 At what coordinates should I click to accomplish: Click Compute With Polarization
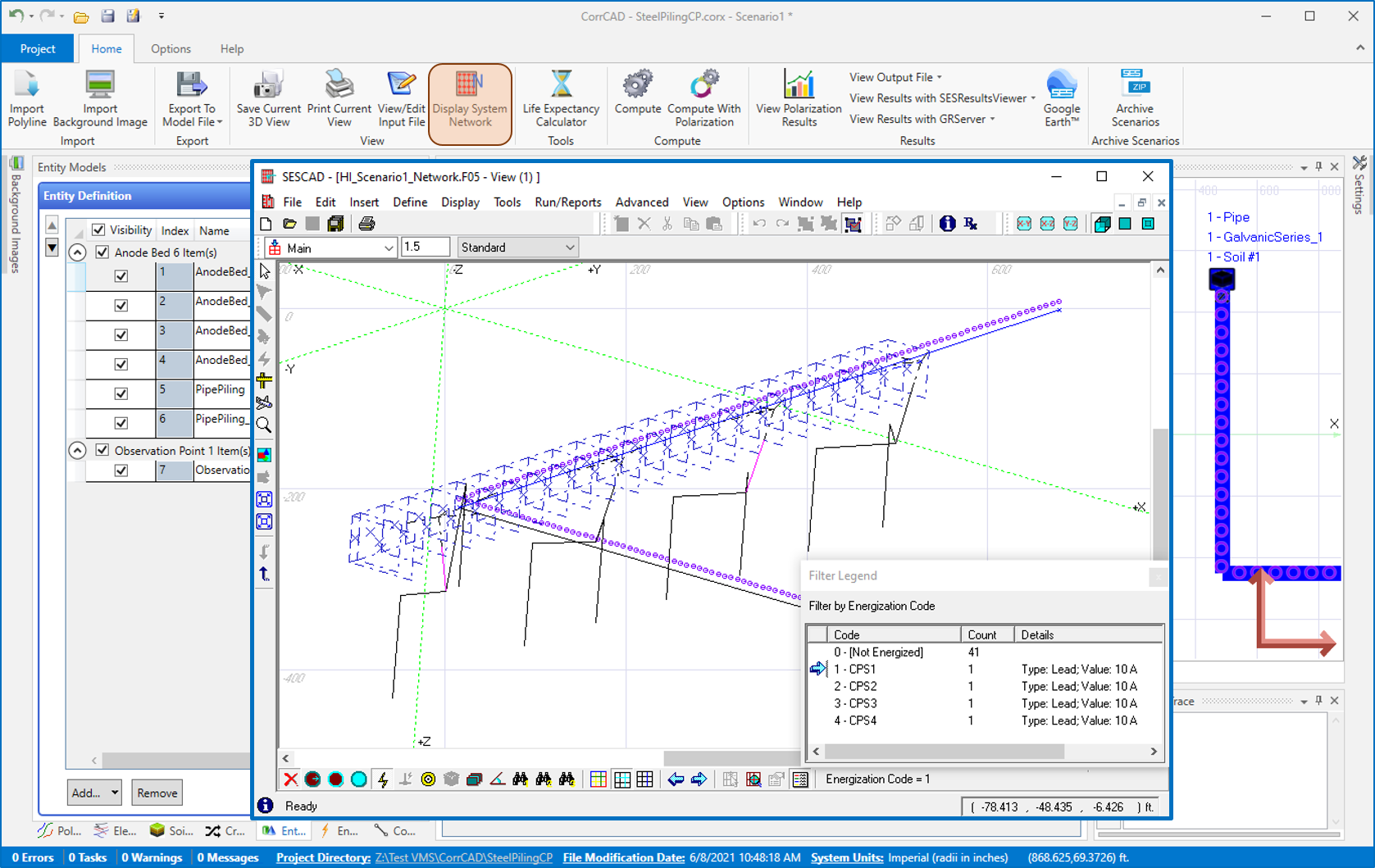click(703, 99)
